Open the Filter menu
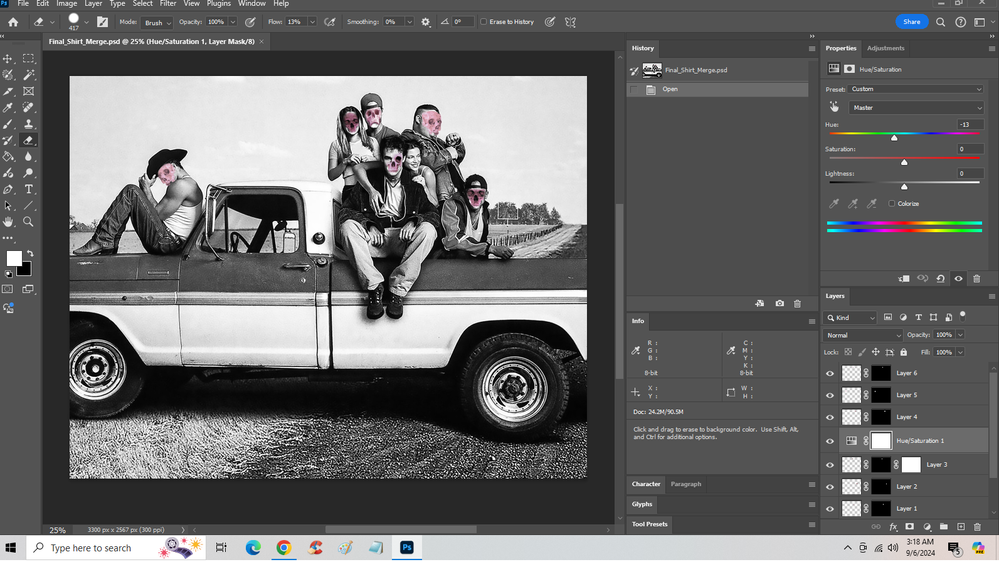This screenshot has width=999, height=564. 167,4
